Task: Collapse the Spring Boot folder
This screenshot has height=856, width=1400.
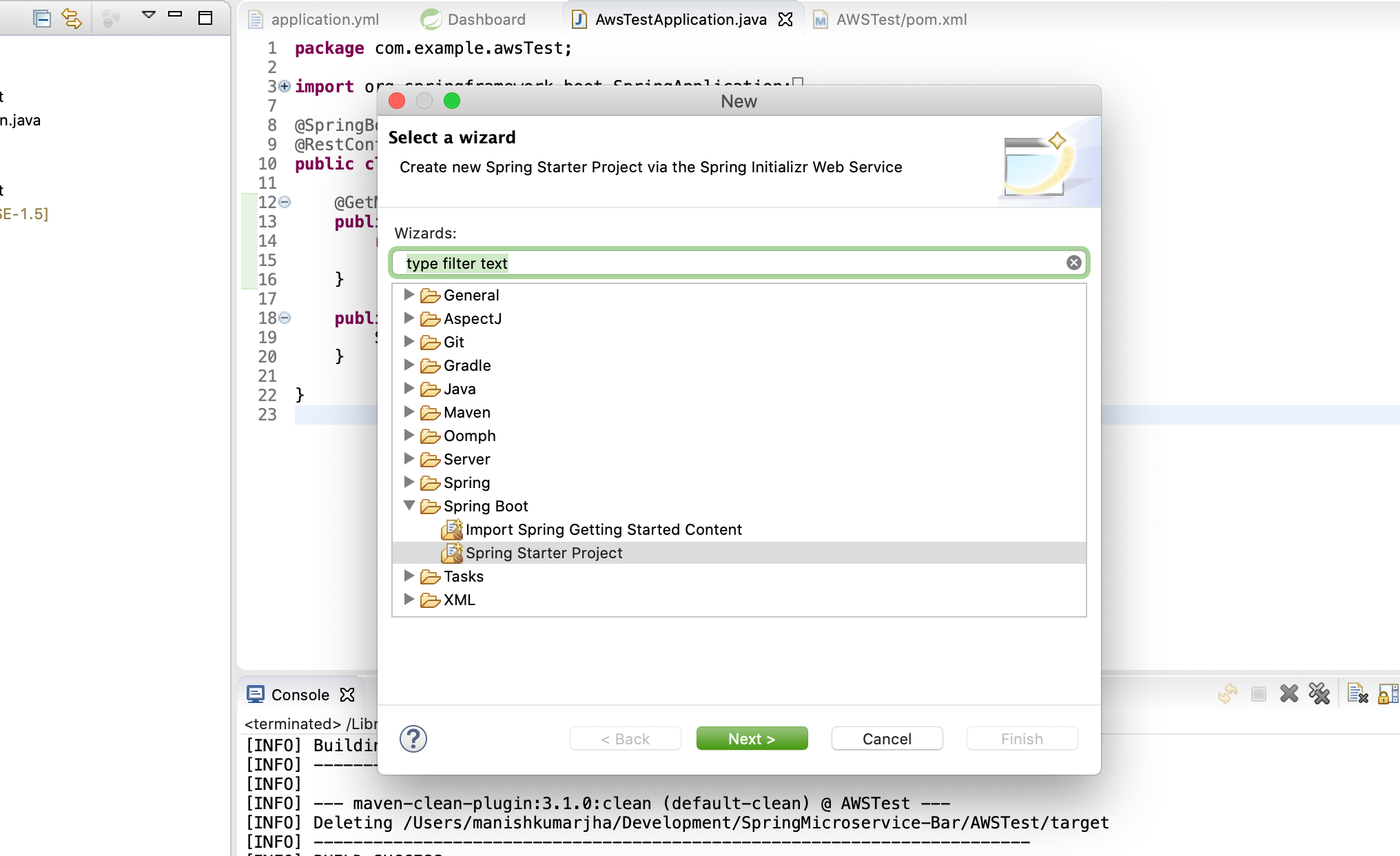Action: [x=409, y=505]
